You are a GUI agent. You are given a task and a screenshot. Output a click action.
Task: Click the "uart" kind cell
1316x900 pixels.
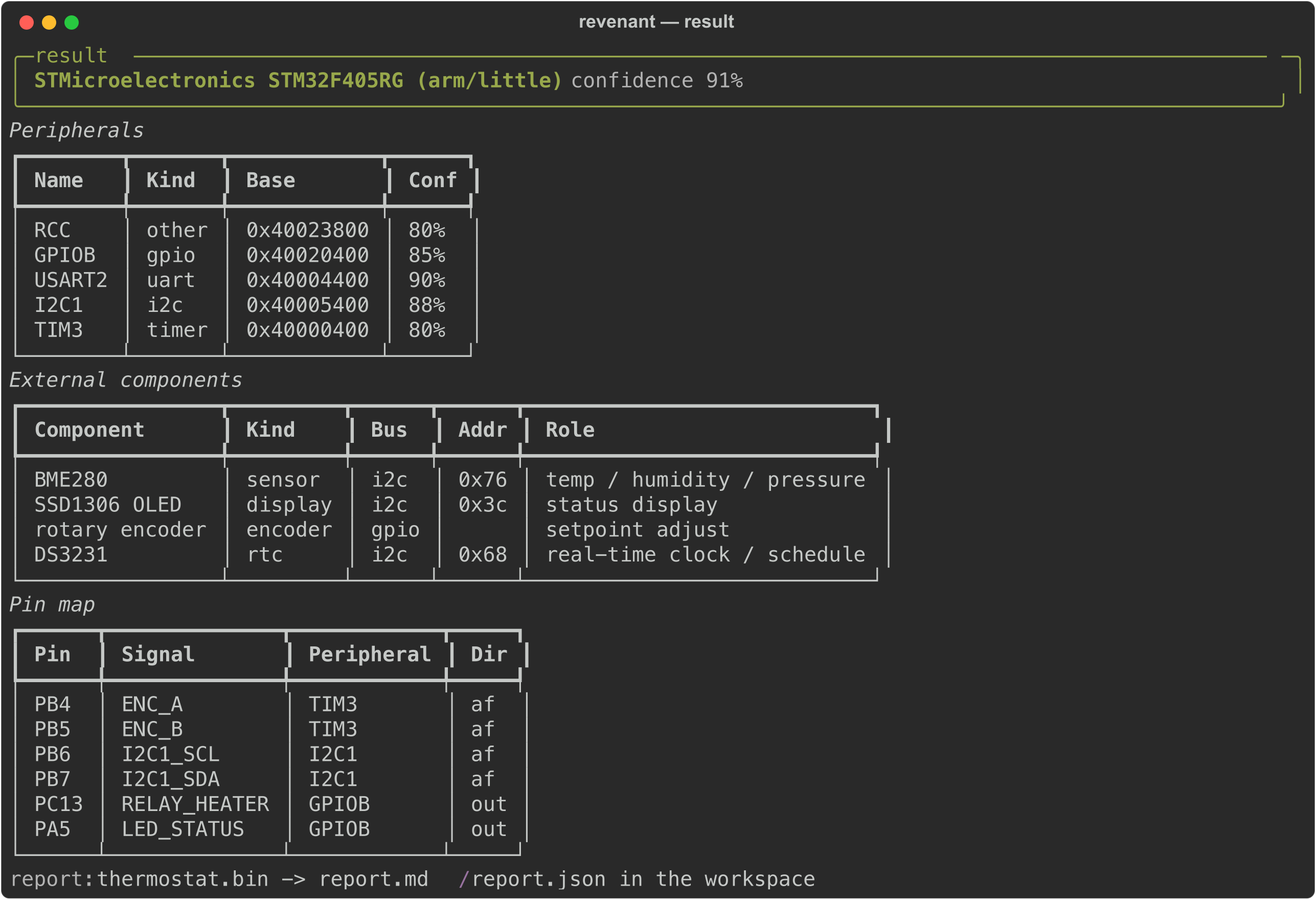pos(170,280)
